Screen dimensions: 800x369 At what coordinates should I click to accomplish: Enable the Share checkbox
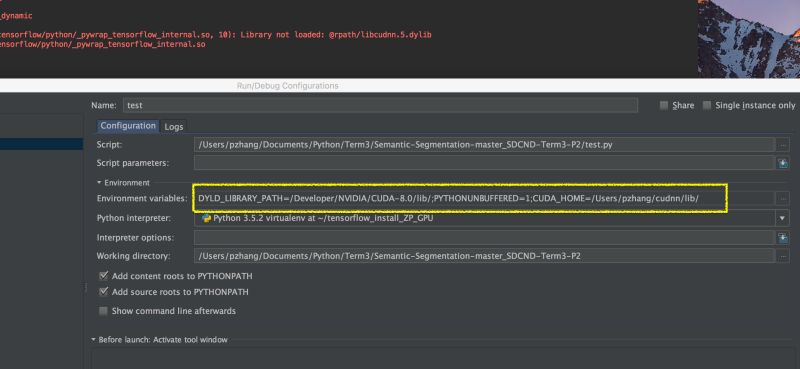coord(664,105)
